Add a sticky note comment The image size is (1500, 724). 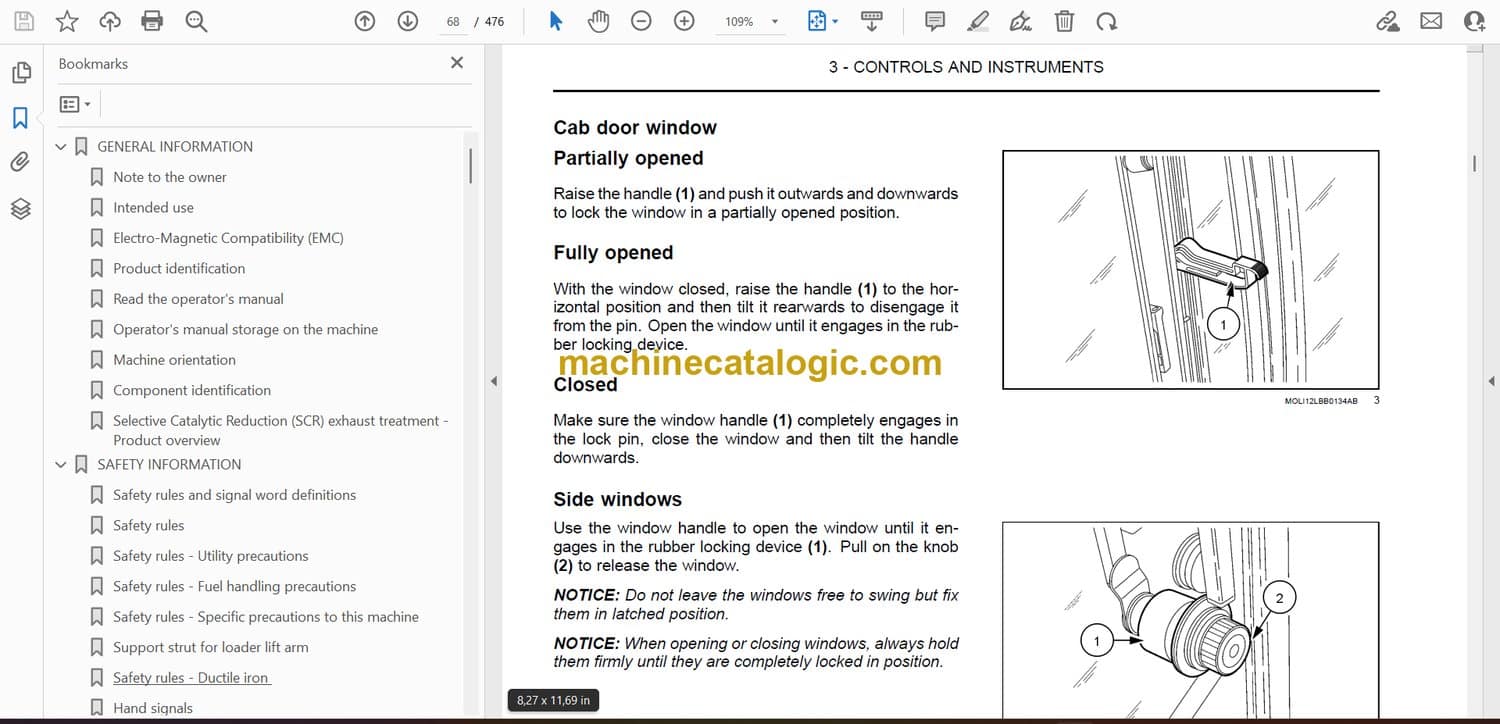(935, 21)
